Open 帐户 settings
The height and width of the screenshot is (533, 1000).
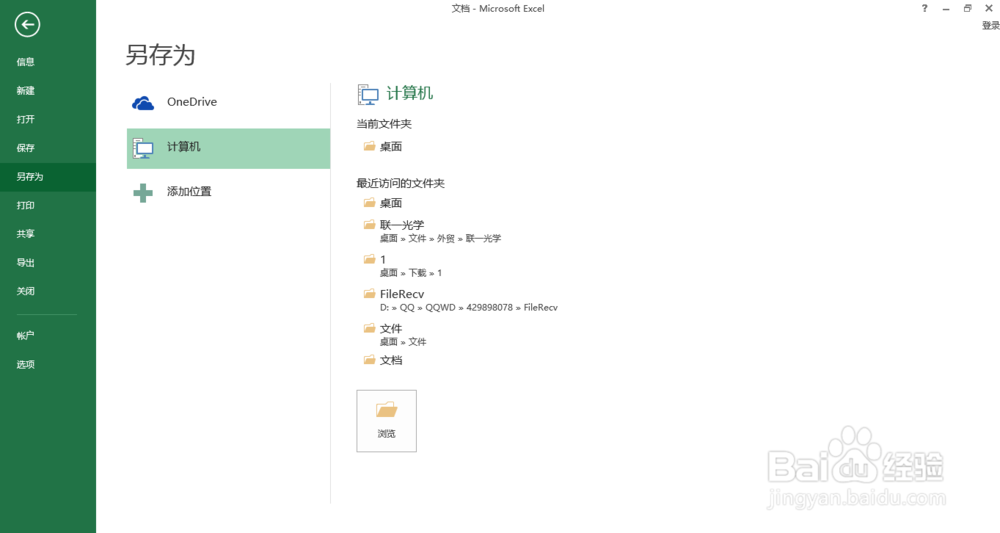click(x=26, y=335)
